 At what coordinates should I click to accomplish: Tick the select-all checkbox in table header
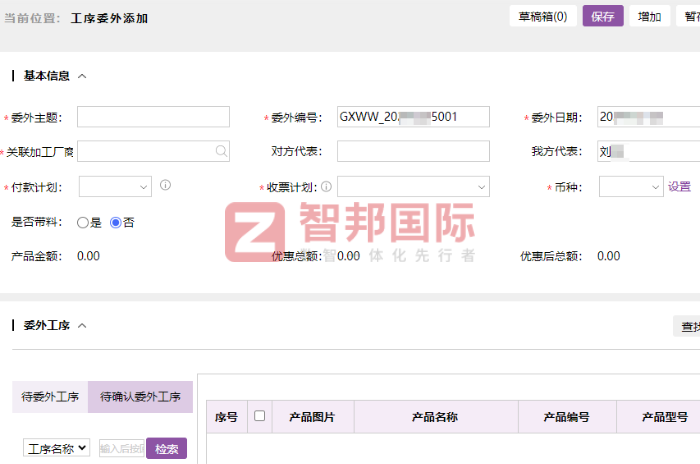pyautogui.click(x=260, y=416)
